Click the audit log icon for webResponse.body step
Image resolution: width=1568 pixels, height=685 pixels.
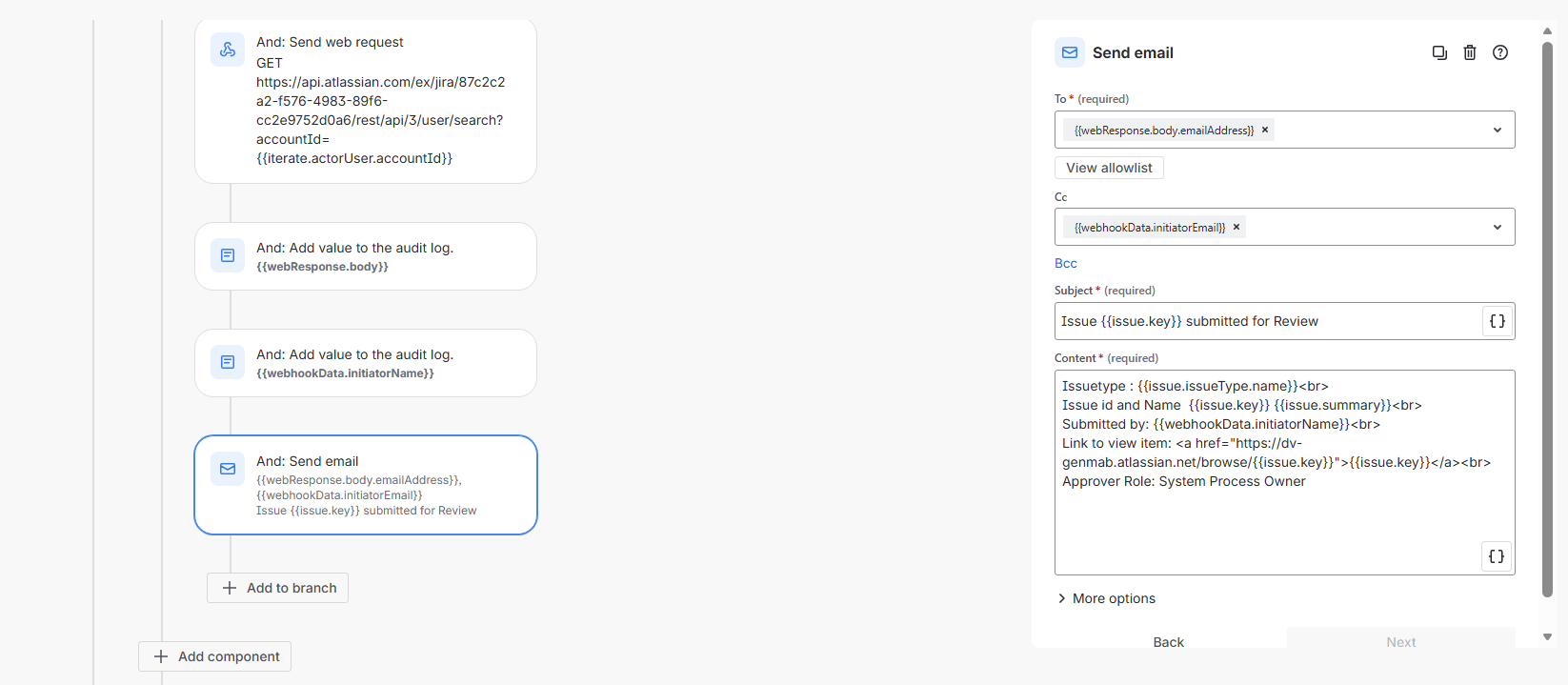(228, 255)
